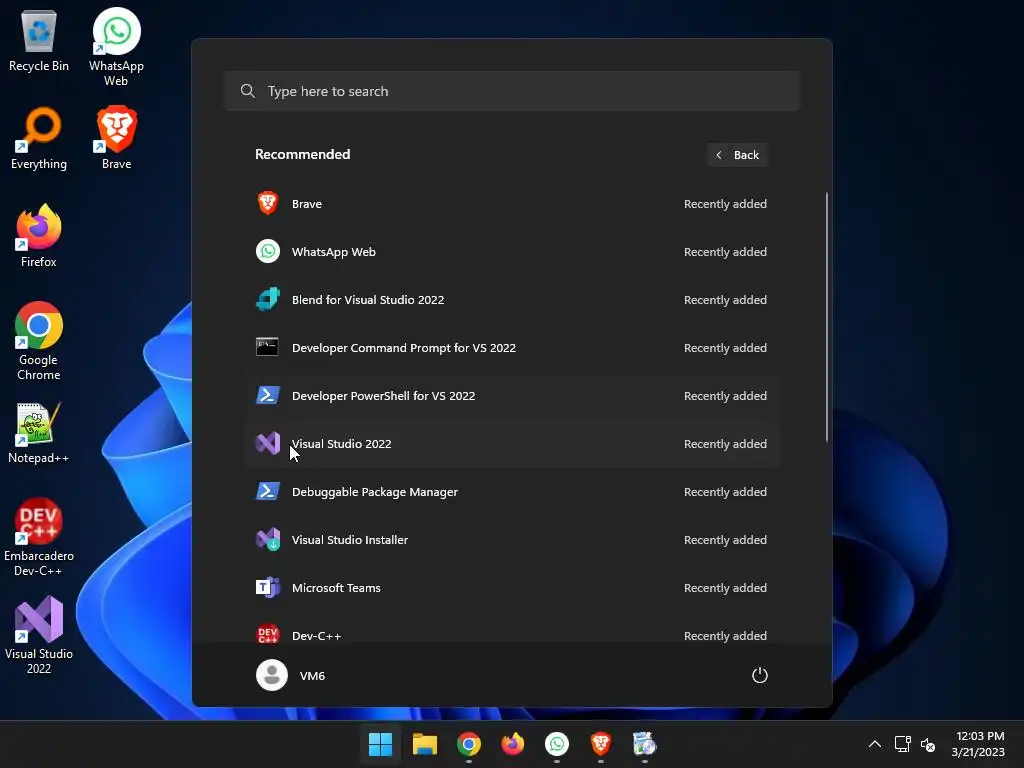1024x768 pixels.
Task: Click the muted volume tray icon
Action: (928, 744)
